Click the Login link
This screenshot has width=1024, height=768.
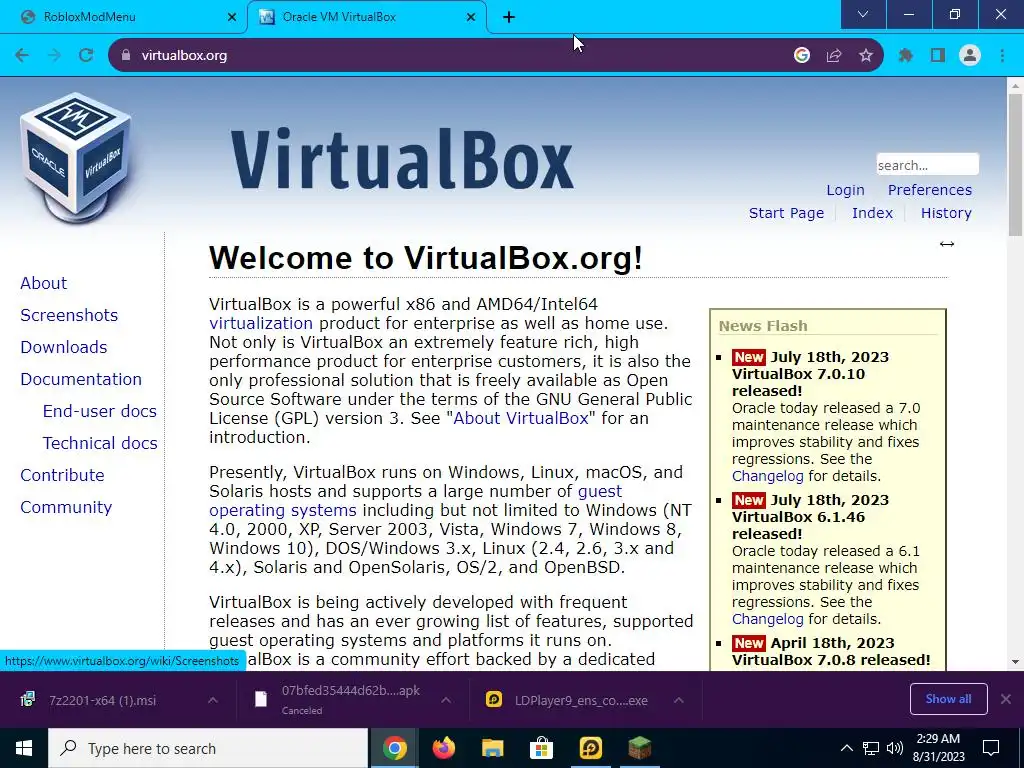point(845,190)
